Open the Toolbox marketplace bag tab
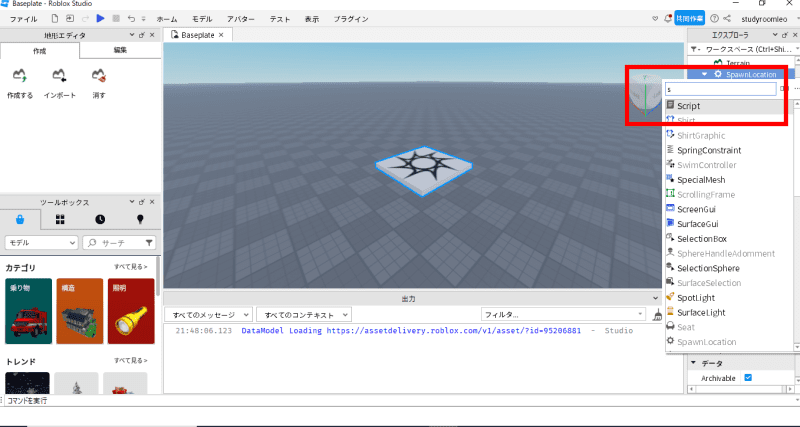800x427 pixels. pyautogui.click(x=21, y=219)
